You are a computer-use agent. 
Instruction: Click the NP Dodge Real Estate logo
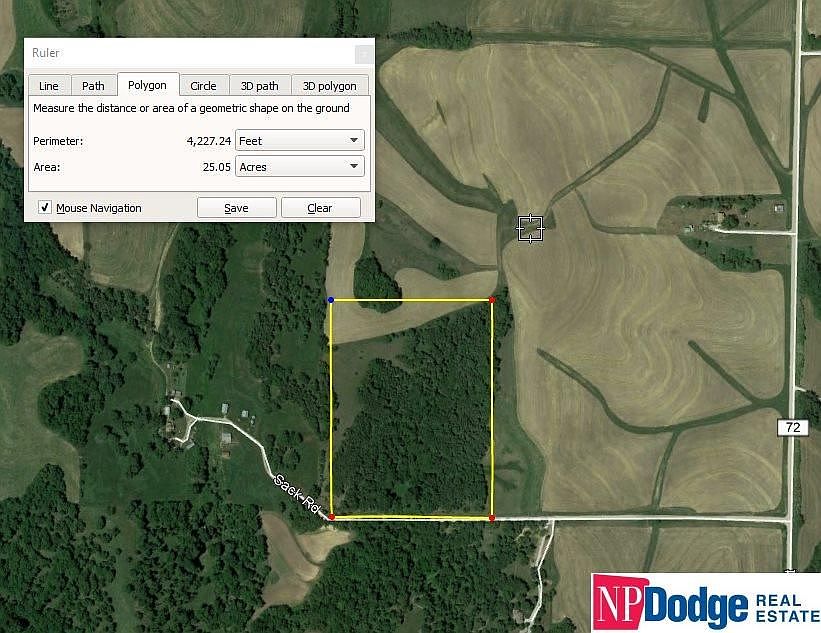(706, 603)
